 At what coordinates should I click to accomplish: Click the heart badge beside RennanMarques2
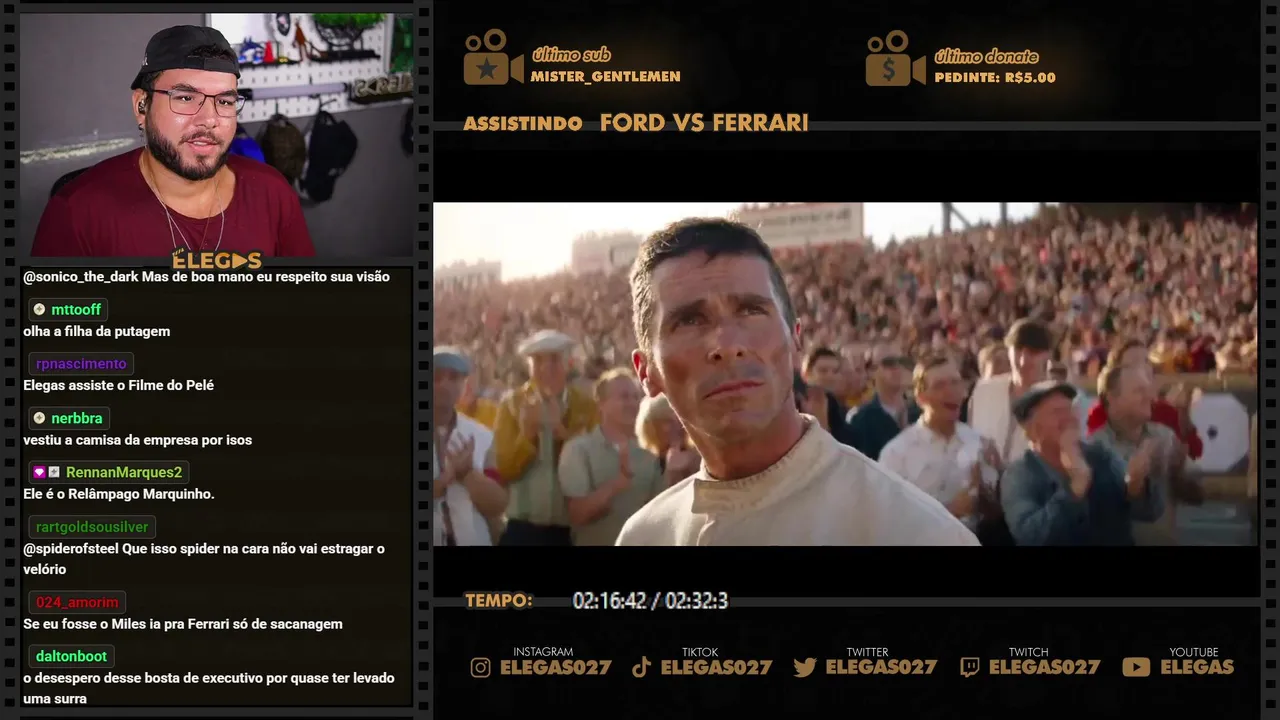(39, 472)
